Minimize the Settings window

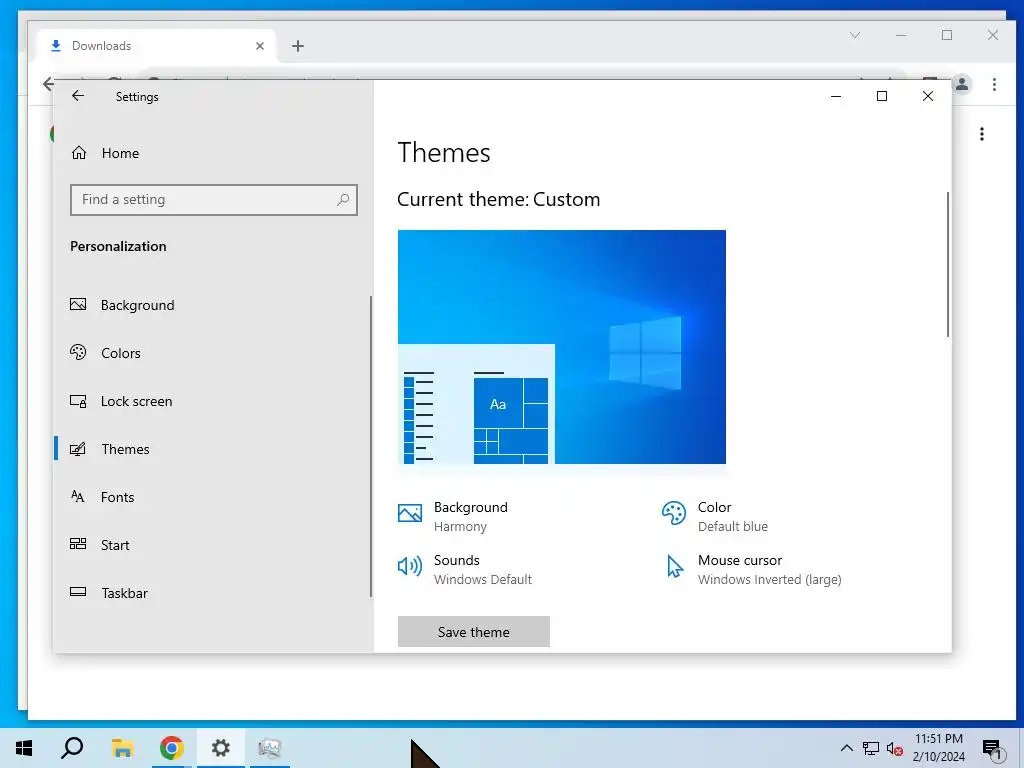836,96
